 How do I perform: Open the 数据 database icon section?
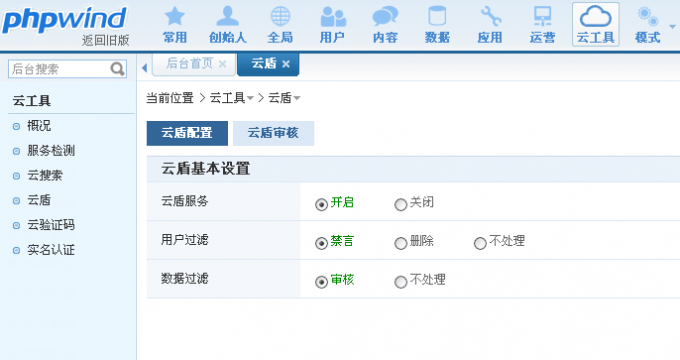click(437, 25)
